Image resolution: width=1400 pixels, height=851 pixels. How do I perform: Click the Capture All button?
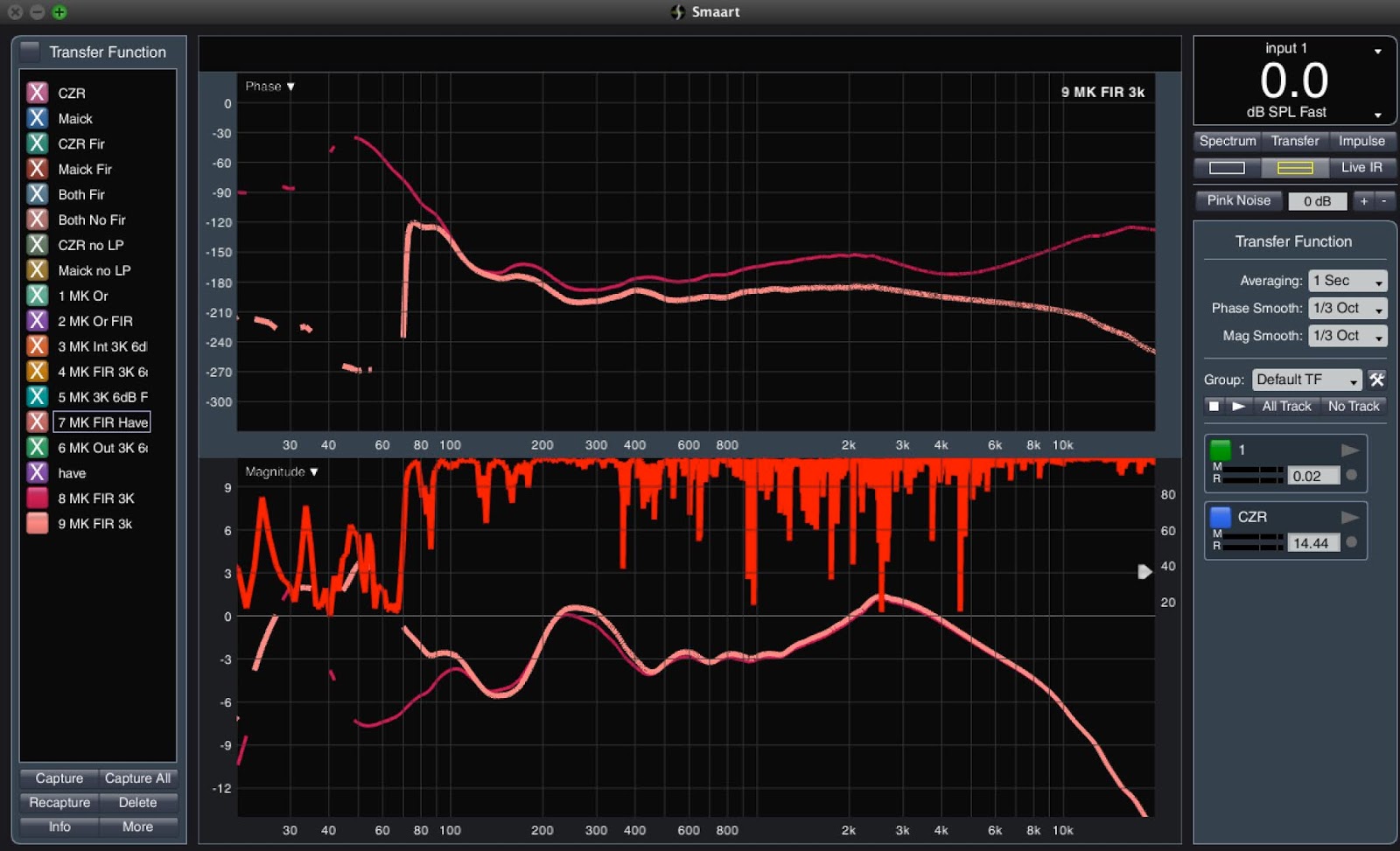(137, 778)
